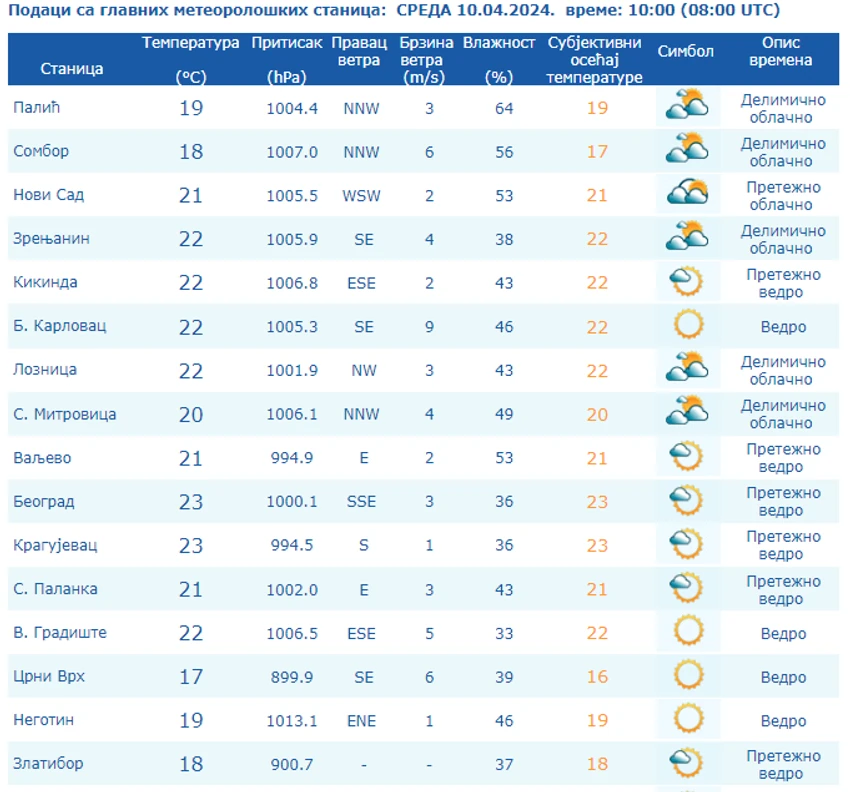850x792 pixels.
Task: Select the Сомбор station entry
Action: [41, 151]
